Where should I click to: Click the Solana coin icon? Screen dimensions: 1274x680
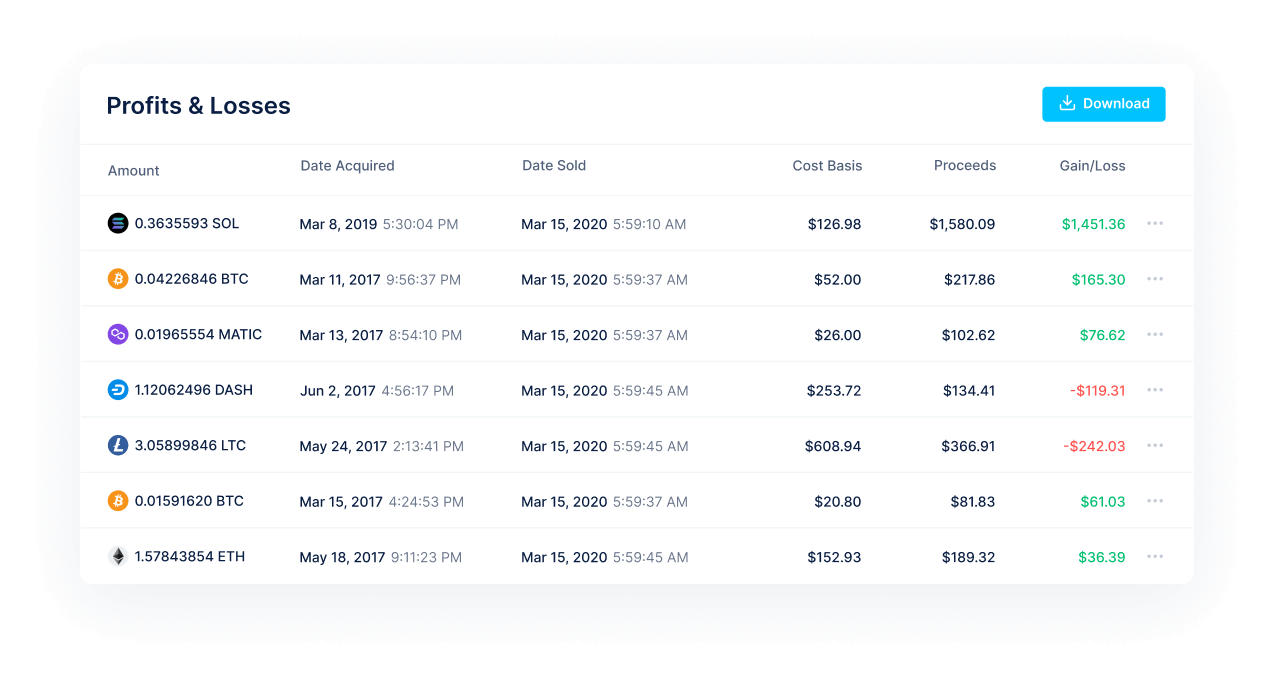tap(118, 223)
